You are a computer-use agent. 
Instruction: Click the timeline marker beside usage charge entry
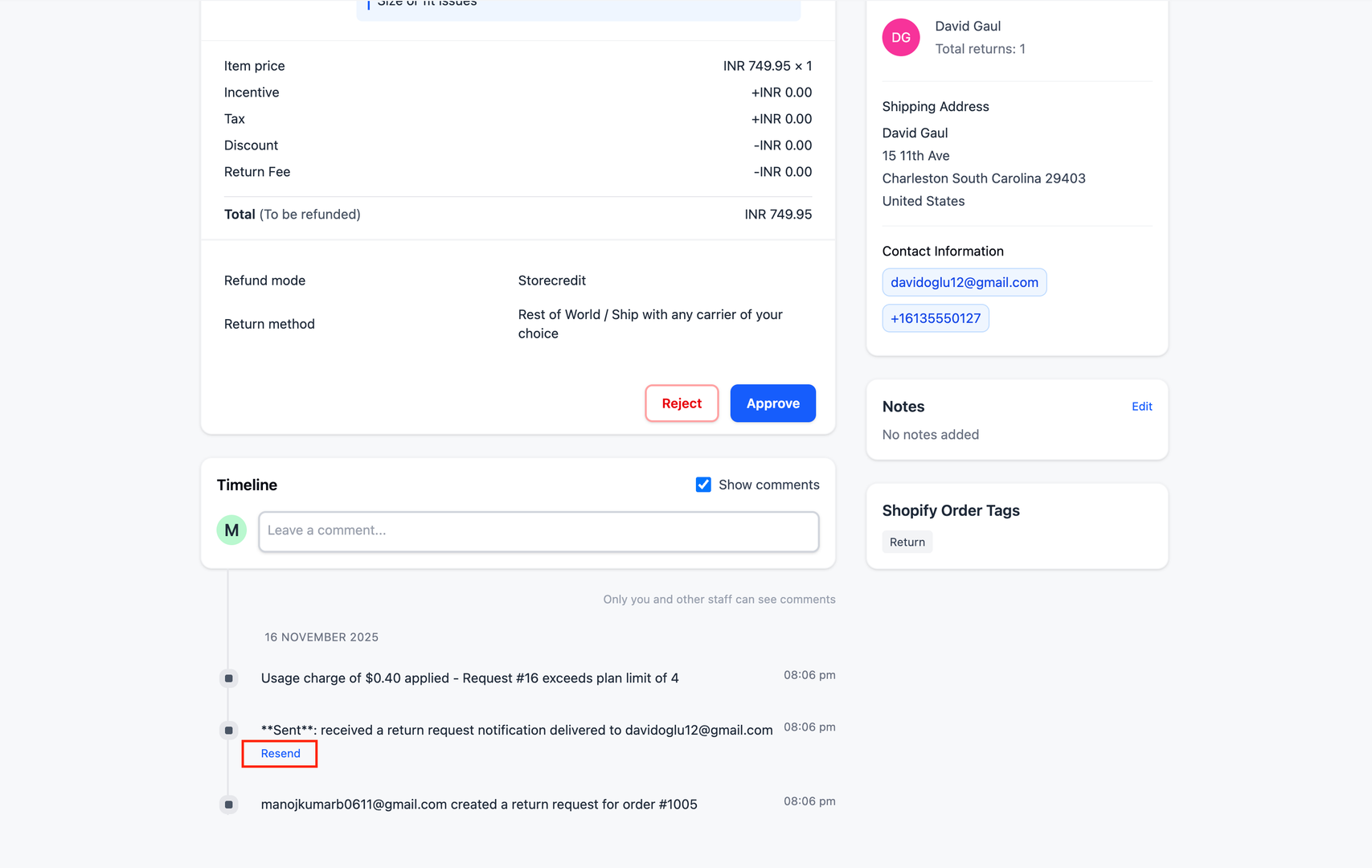pos(228,678)
